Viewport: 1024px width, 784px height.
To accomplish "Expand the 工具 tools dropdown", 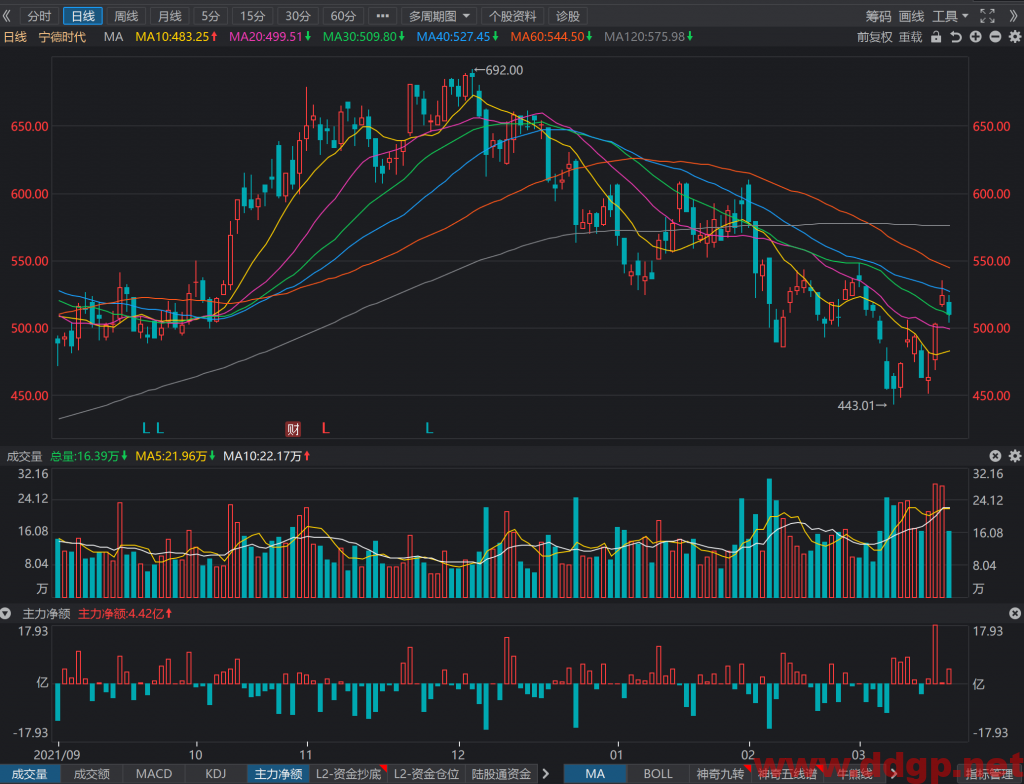I will (x=950, y=16).
